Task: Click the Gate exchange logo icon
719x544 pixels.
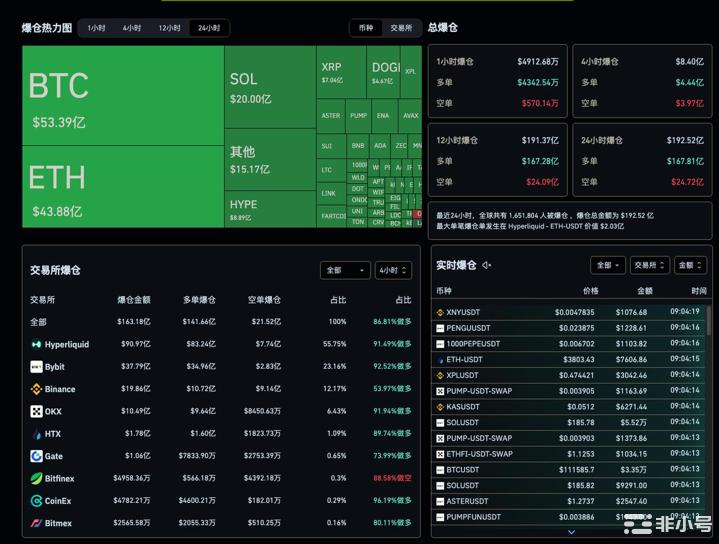Action: pos(36,456)
